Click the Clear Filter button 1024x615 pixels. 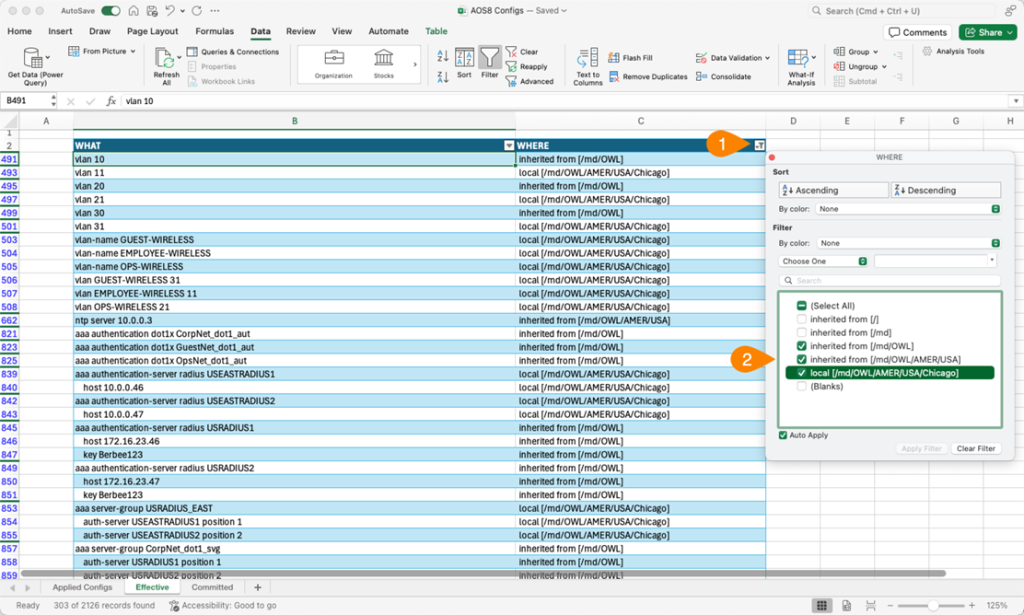tap(975, 449)
